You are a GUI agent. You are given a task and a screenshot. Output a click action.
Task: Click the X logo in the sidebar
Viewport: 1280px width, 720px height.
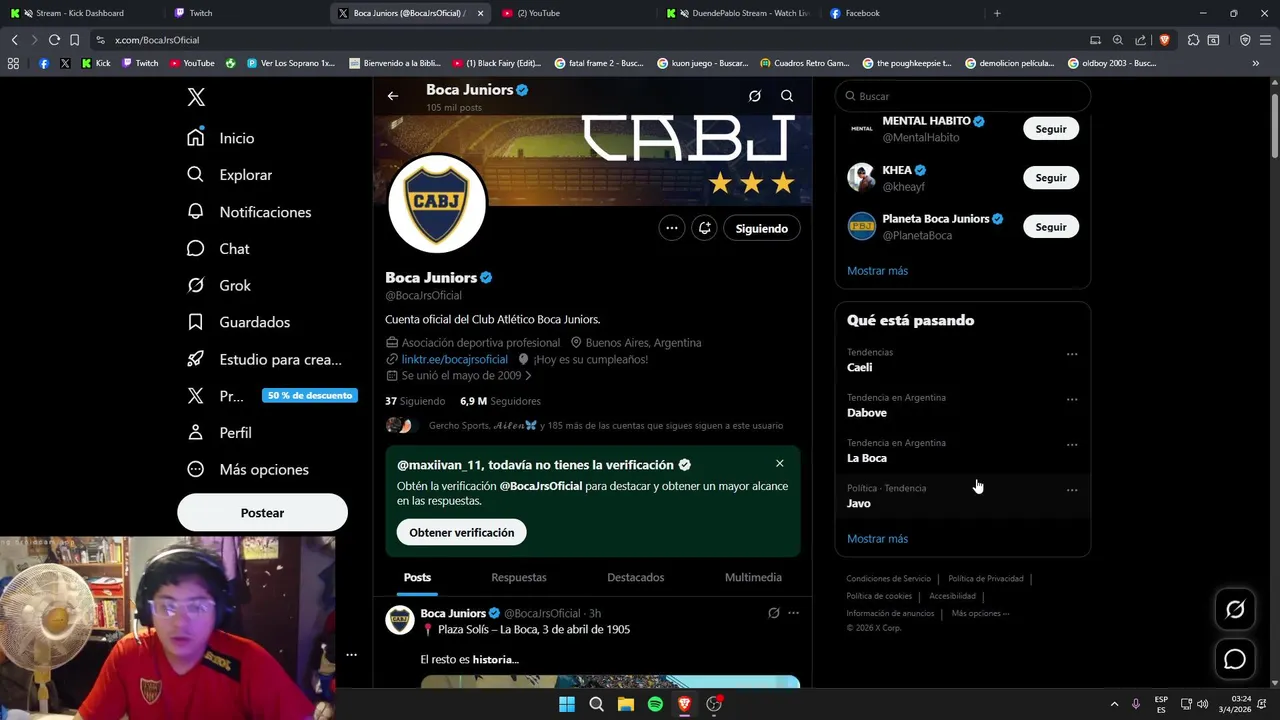pyautogui.click(x=196, y=97)
